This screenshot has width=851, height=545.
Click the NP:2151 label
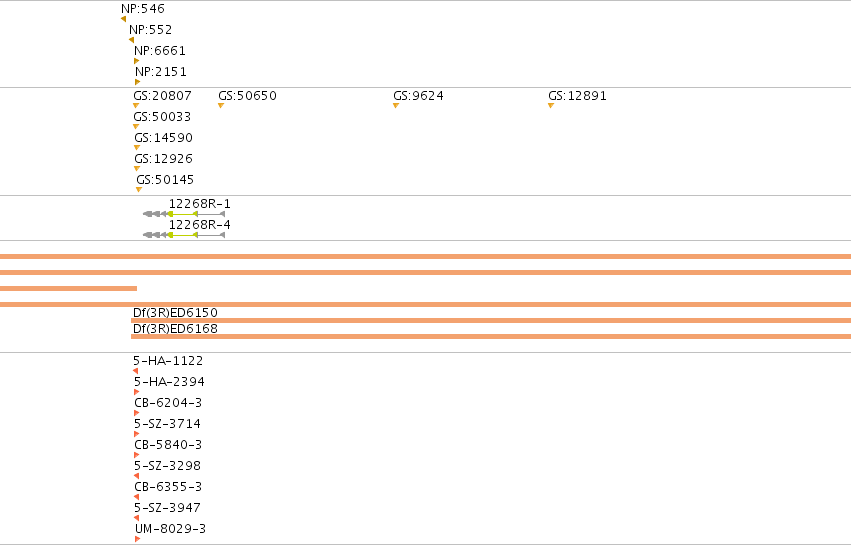[x=161, y=72]
